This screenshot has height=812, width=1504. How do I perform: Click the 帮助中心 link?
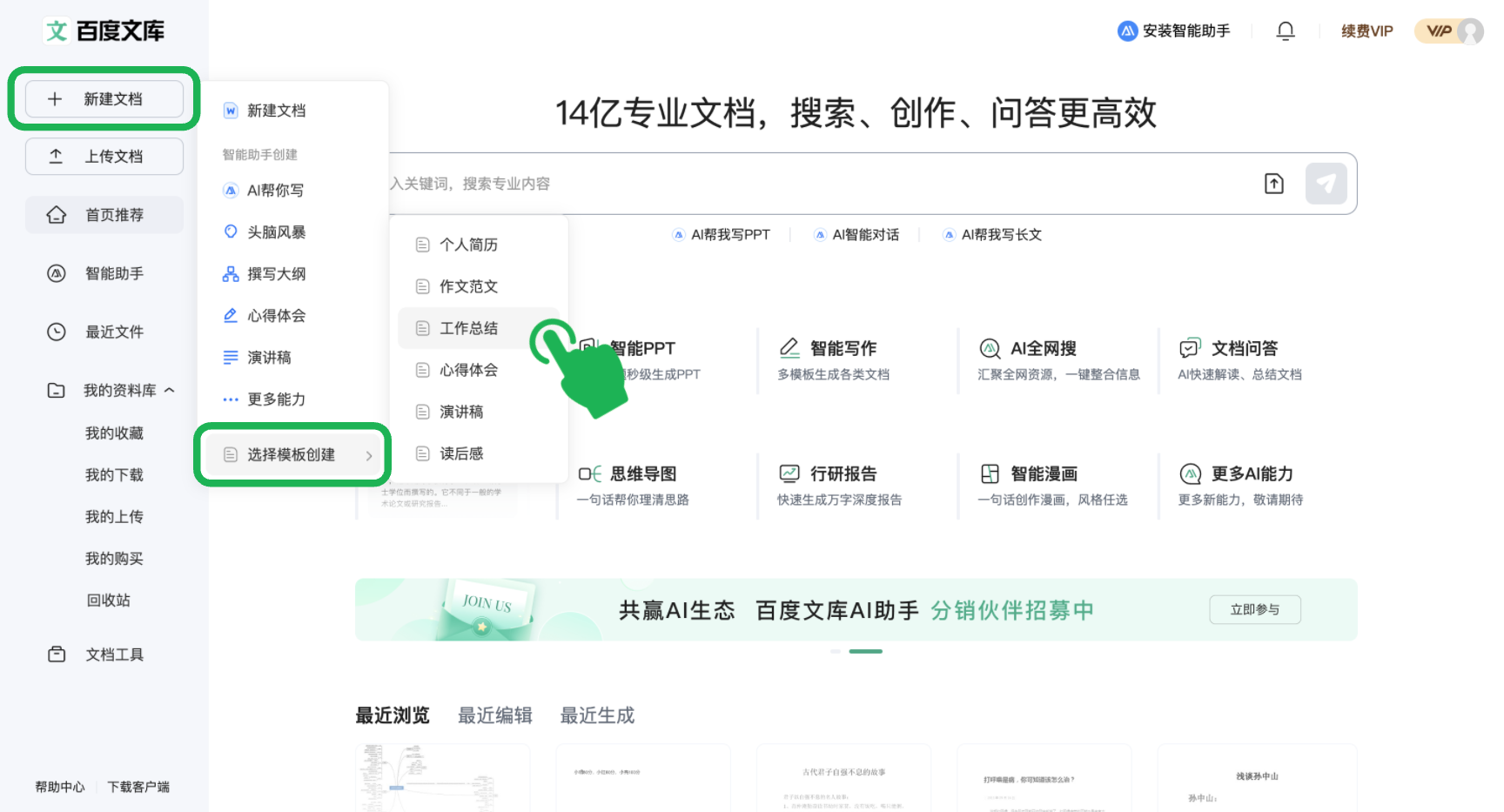pos(60,787)
